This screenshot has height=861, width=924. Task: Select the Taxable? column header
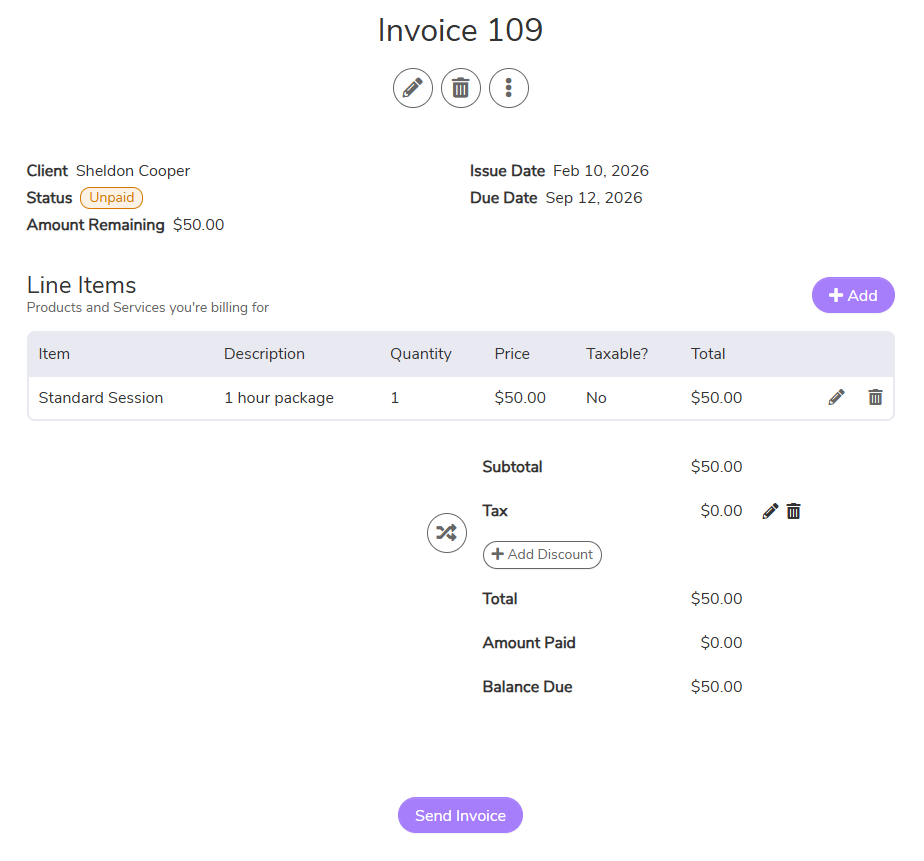pyautogui.click(x=617, y=354)
